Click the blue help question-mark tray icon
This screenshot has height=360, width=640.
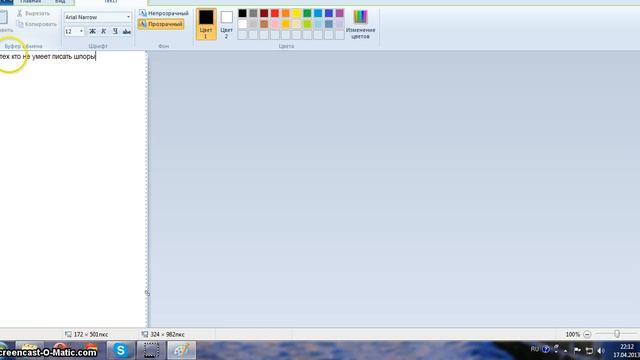546,349
